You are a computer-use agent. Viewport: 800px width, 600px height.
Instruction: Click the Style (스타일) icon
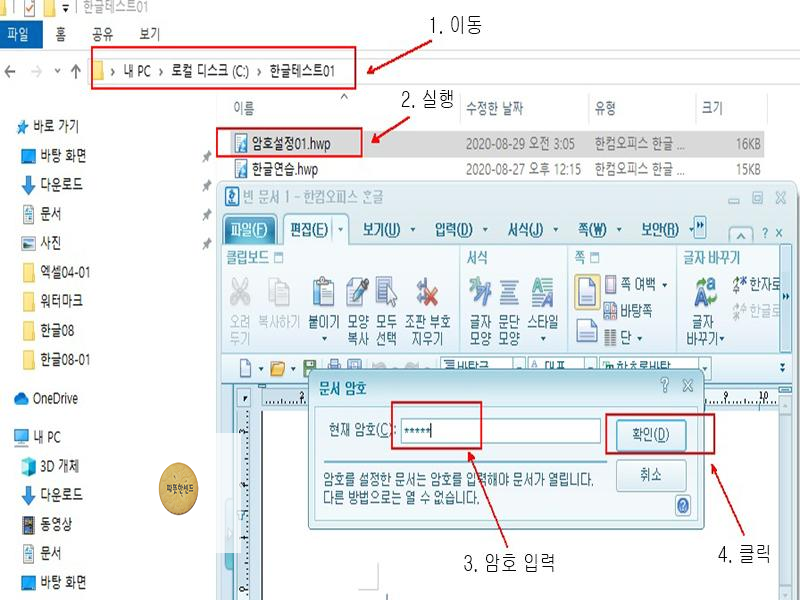tap(542, 291)
